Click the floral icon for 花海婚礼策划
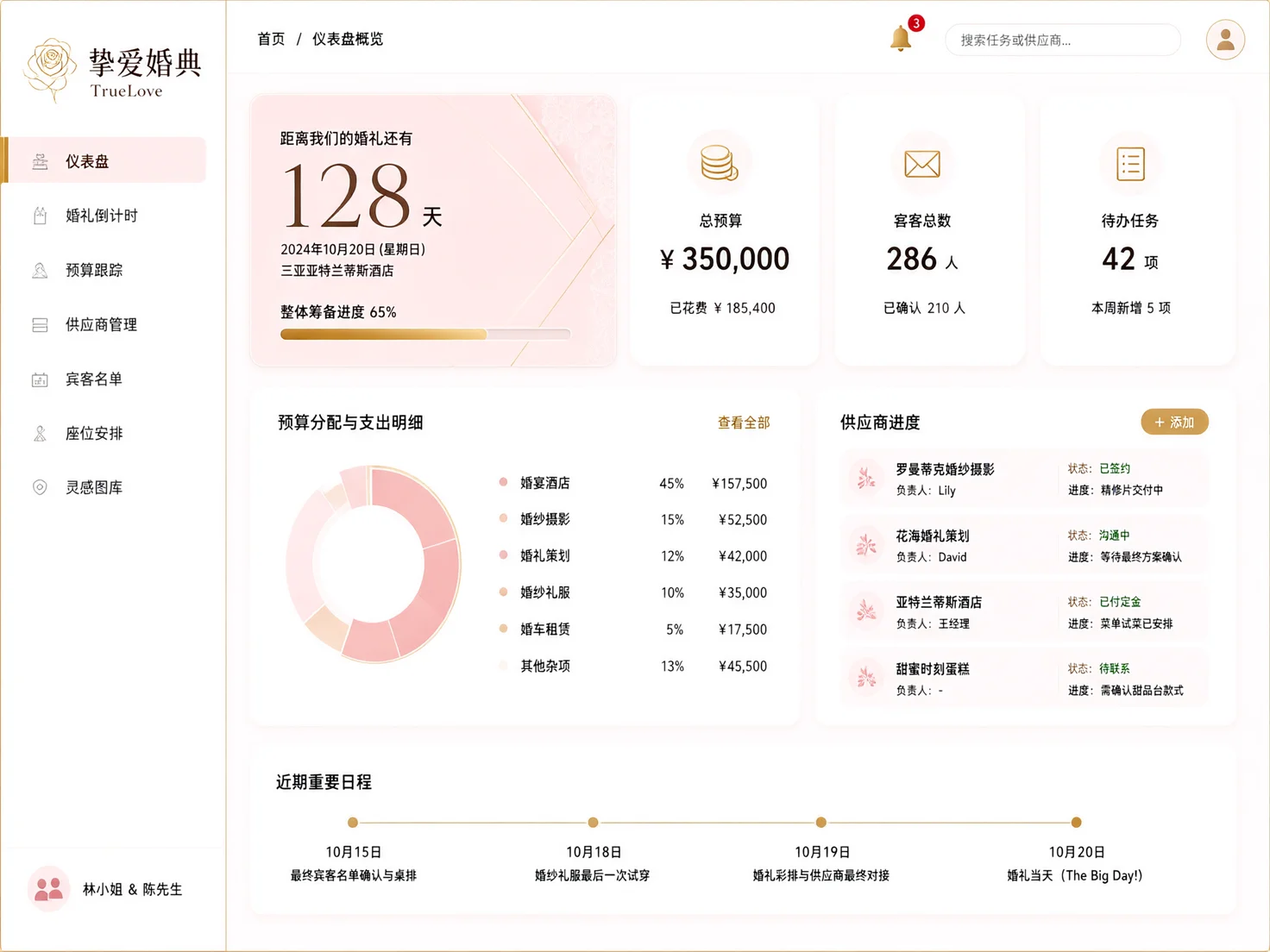This screenshot has height=952, width=1270. point(865,545)
